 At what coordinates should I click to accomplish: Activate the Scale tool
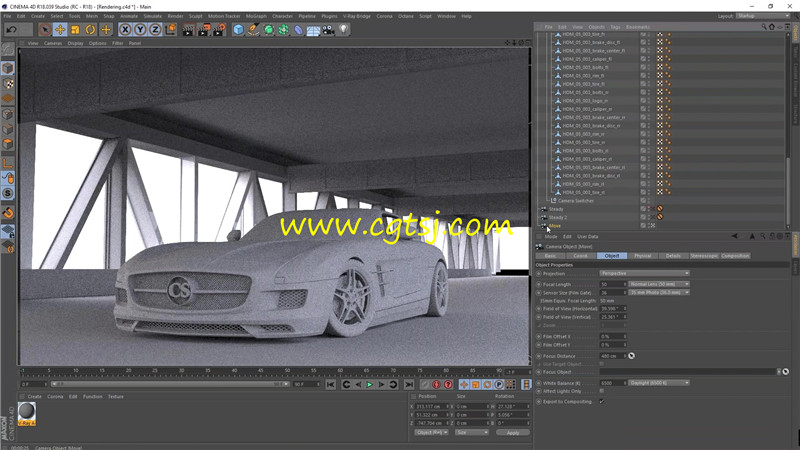point(76,30)
